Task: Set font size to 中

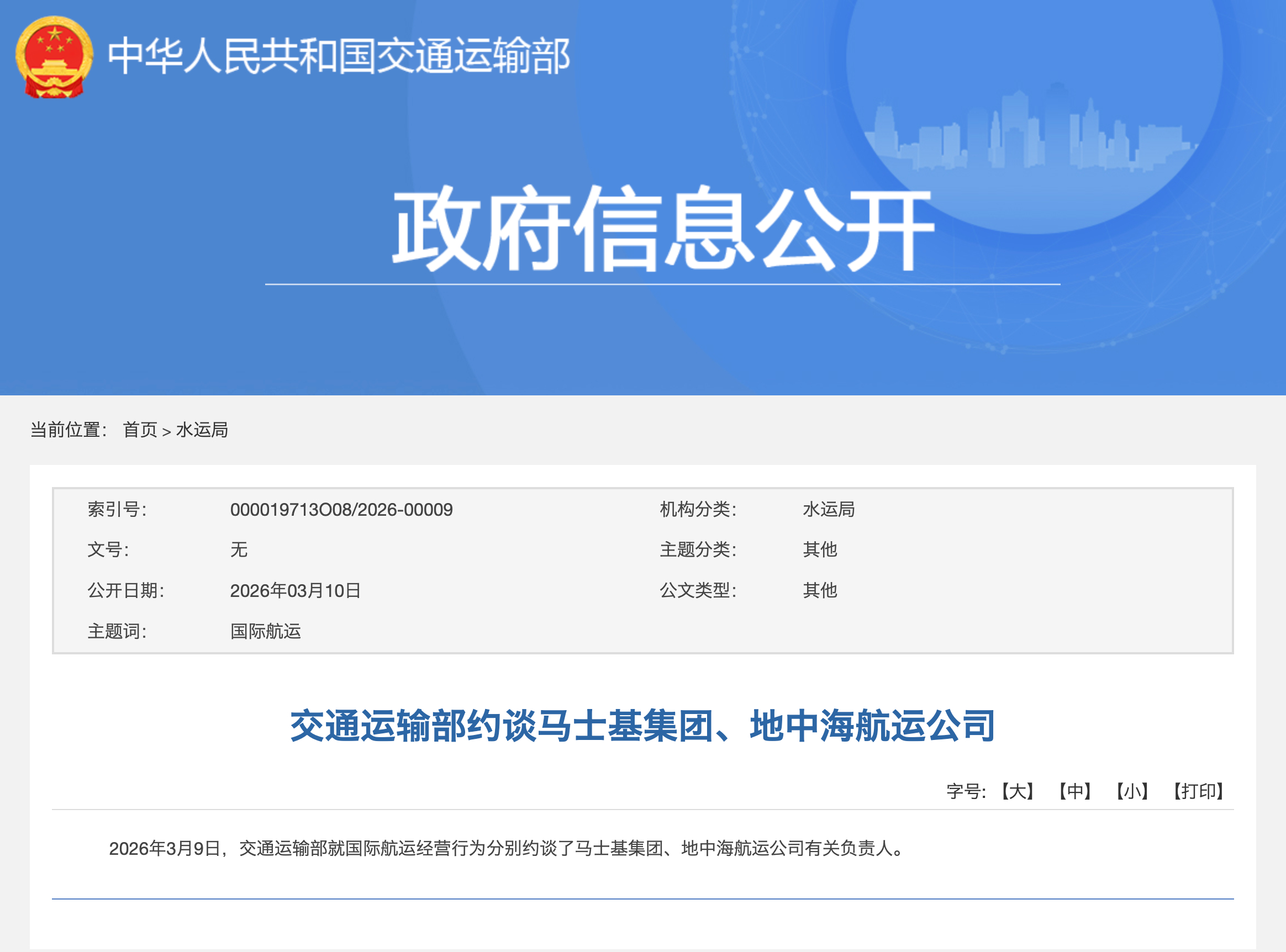Action: click(1075, 791)
